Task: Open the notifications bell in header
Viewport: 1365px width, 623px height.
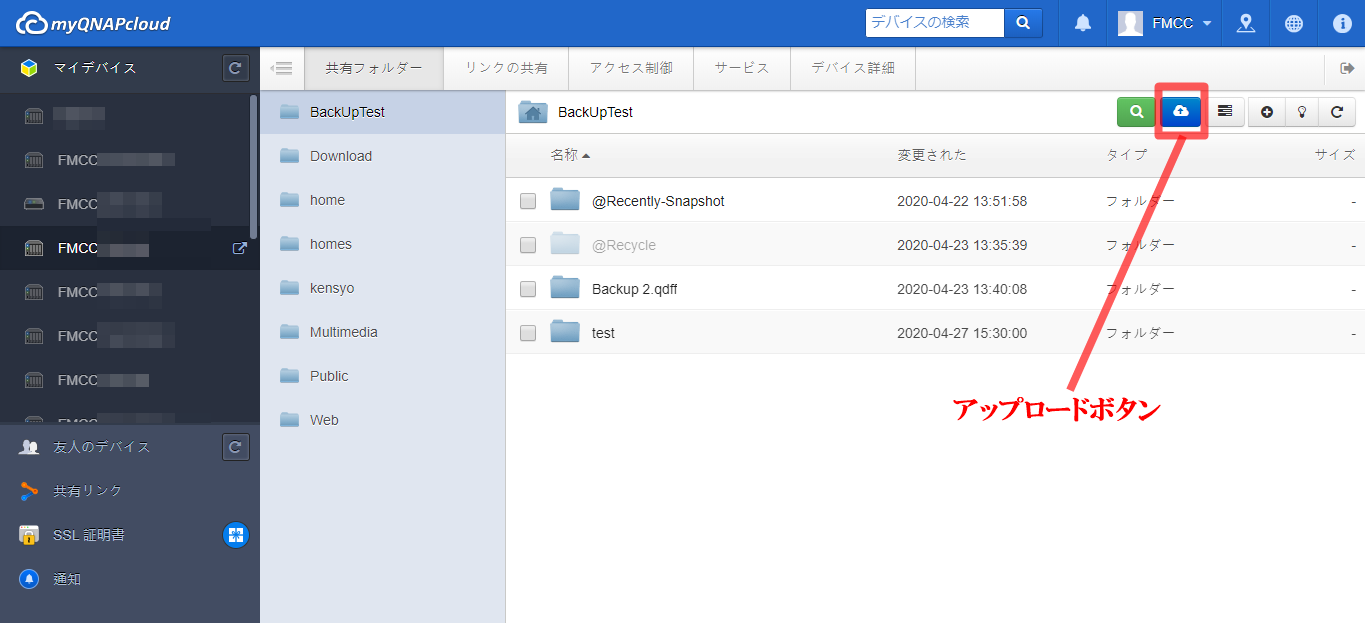Action: click(x=1083, y=23)
